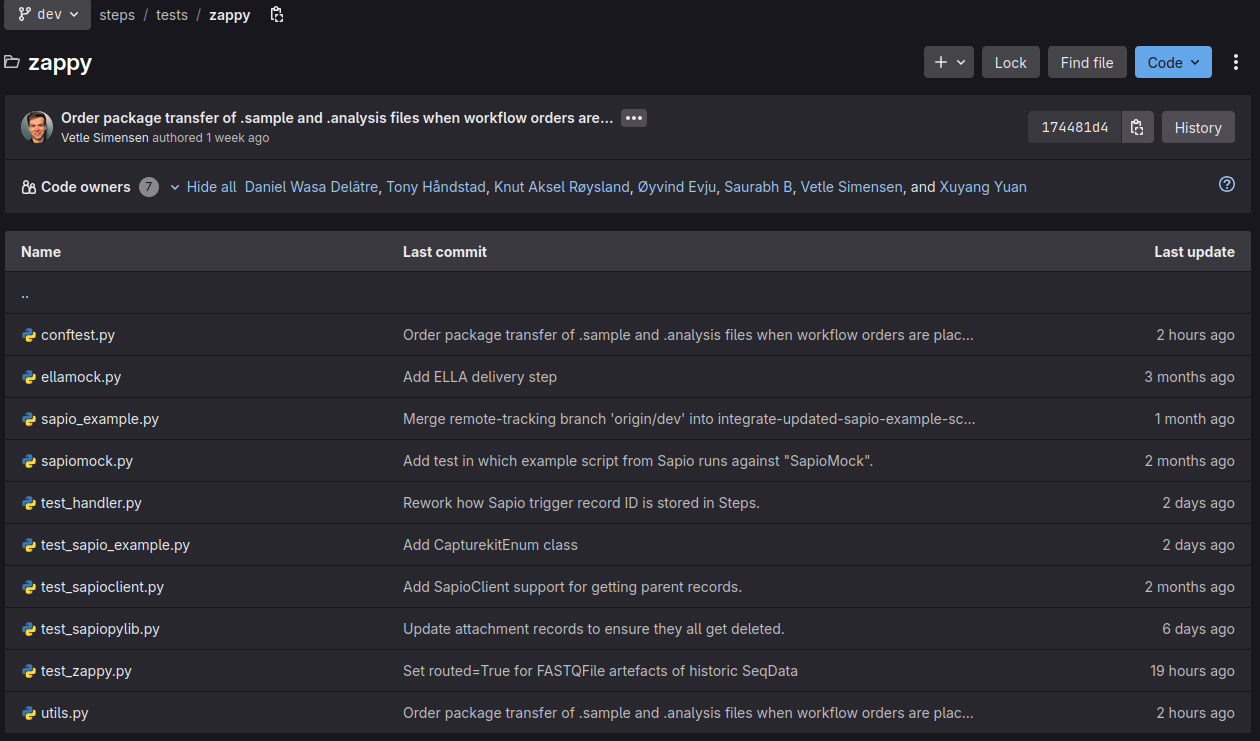Navigate to steps in the breadcrumb
Viewport: 1260px width, 741px height.
pos(117,15)
